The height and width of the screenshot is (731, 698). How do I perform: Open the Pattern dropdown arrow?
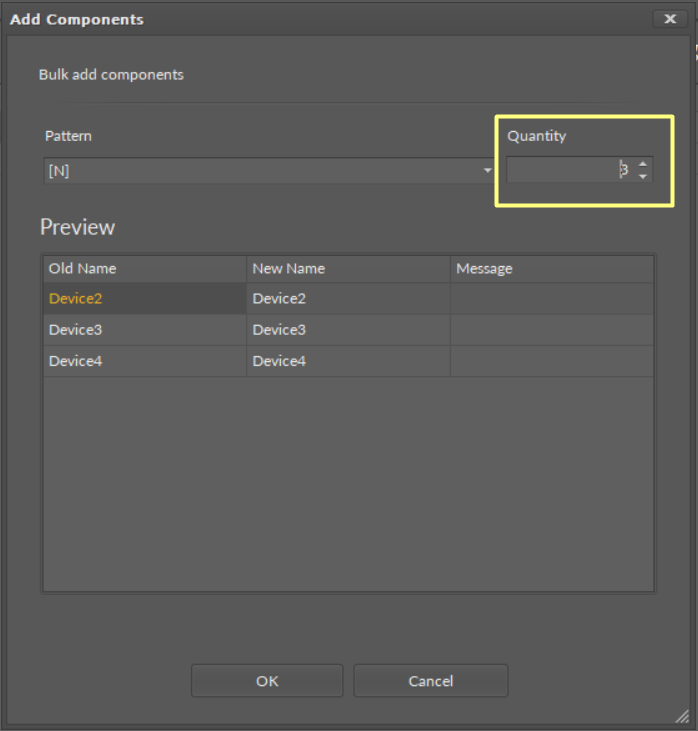point(487,171)
